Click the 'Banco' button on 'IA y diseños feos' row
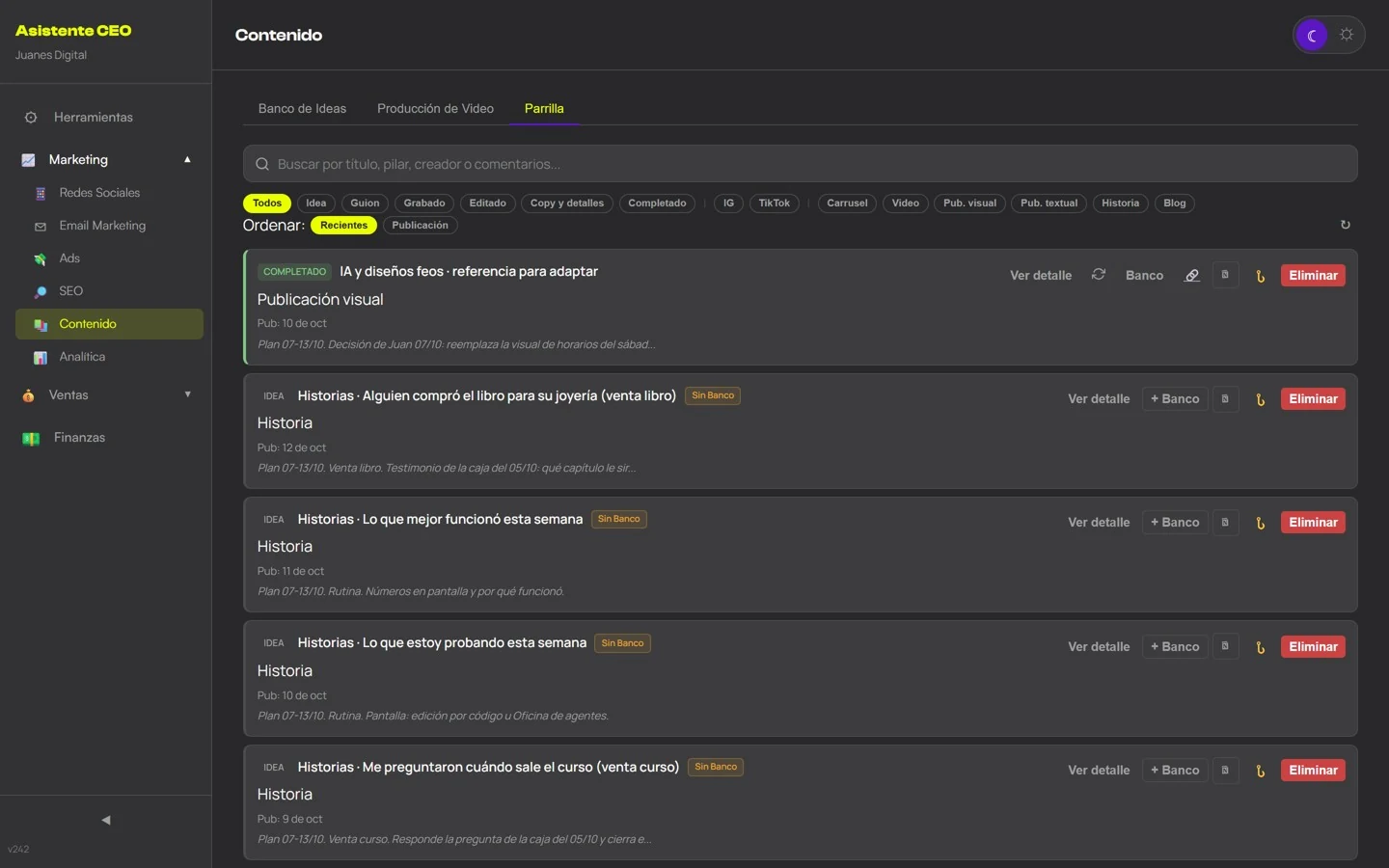Viewport: 1389px width, 868px height. click(x=1144, y=275)
